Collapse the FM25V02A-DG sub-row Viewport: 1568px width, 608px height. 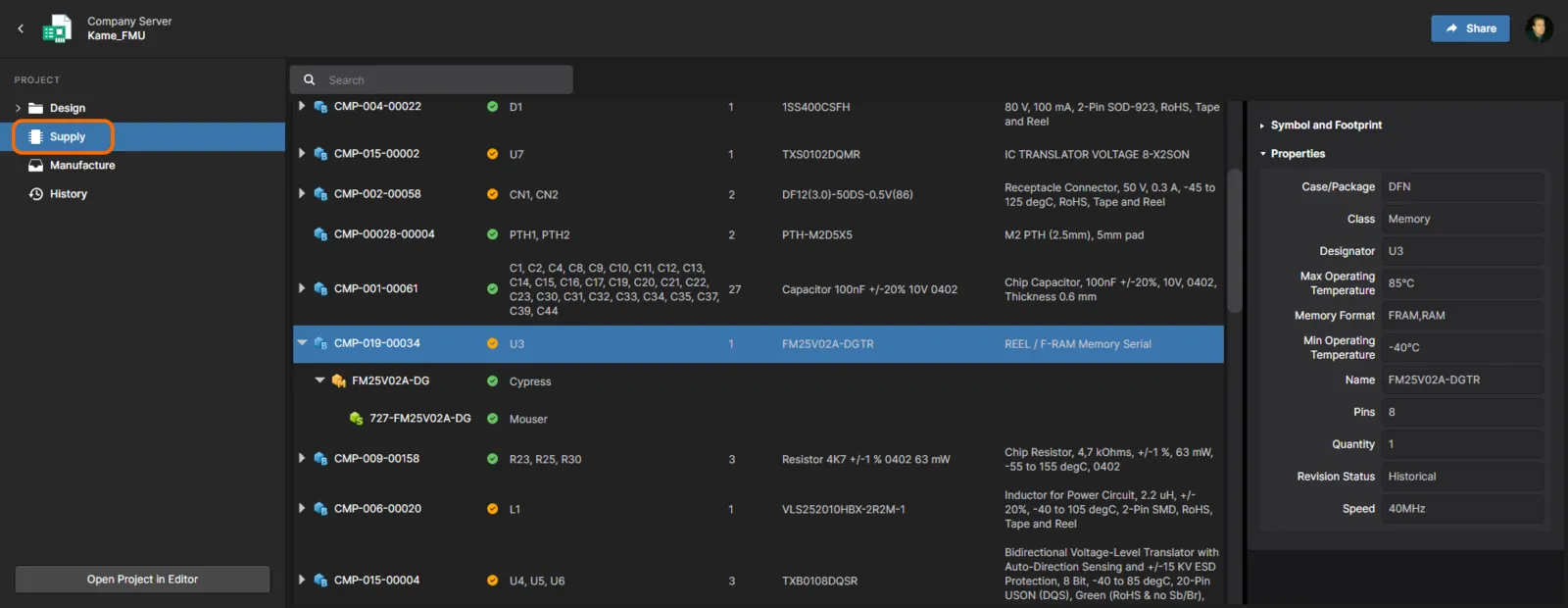tap(319, 380)
